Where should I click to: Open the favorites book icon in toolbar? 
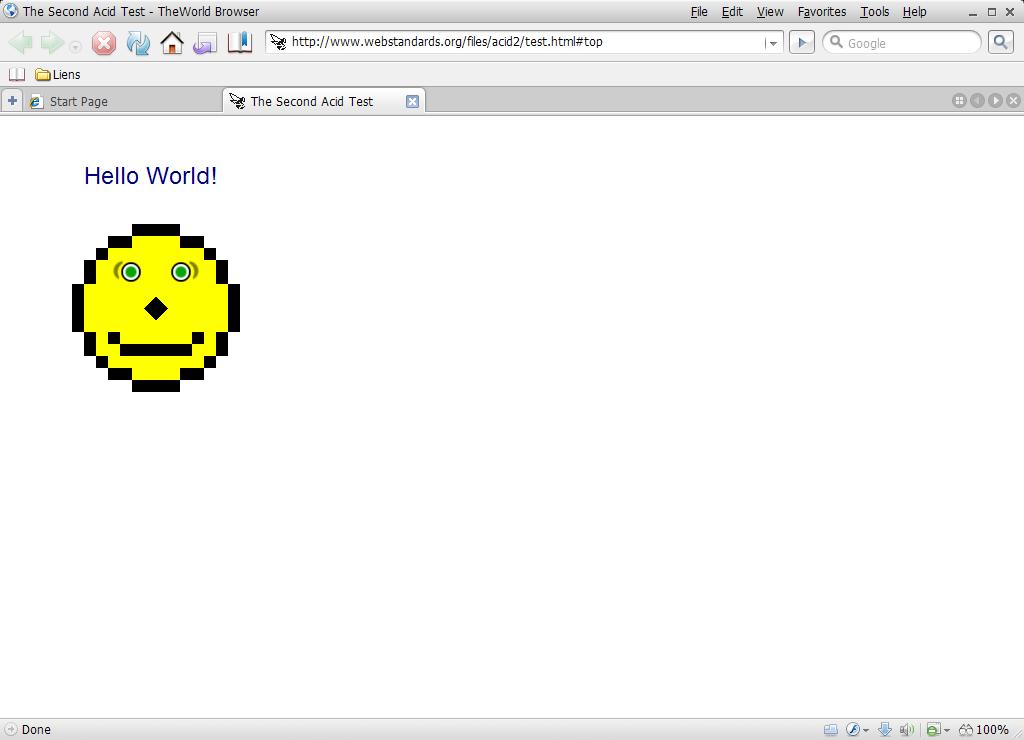240,43
